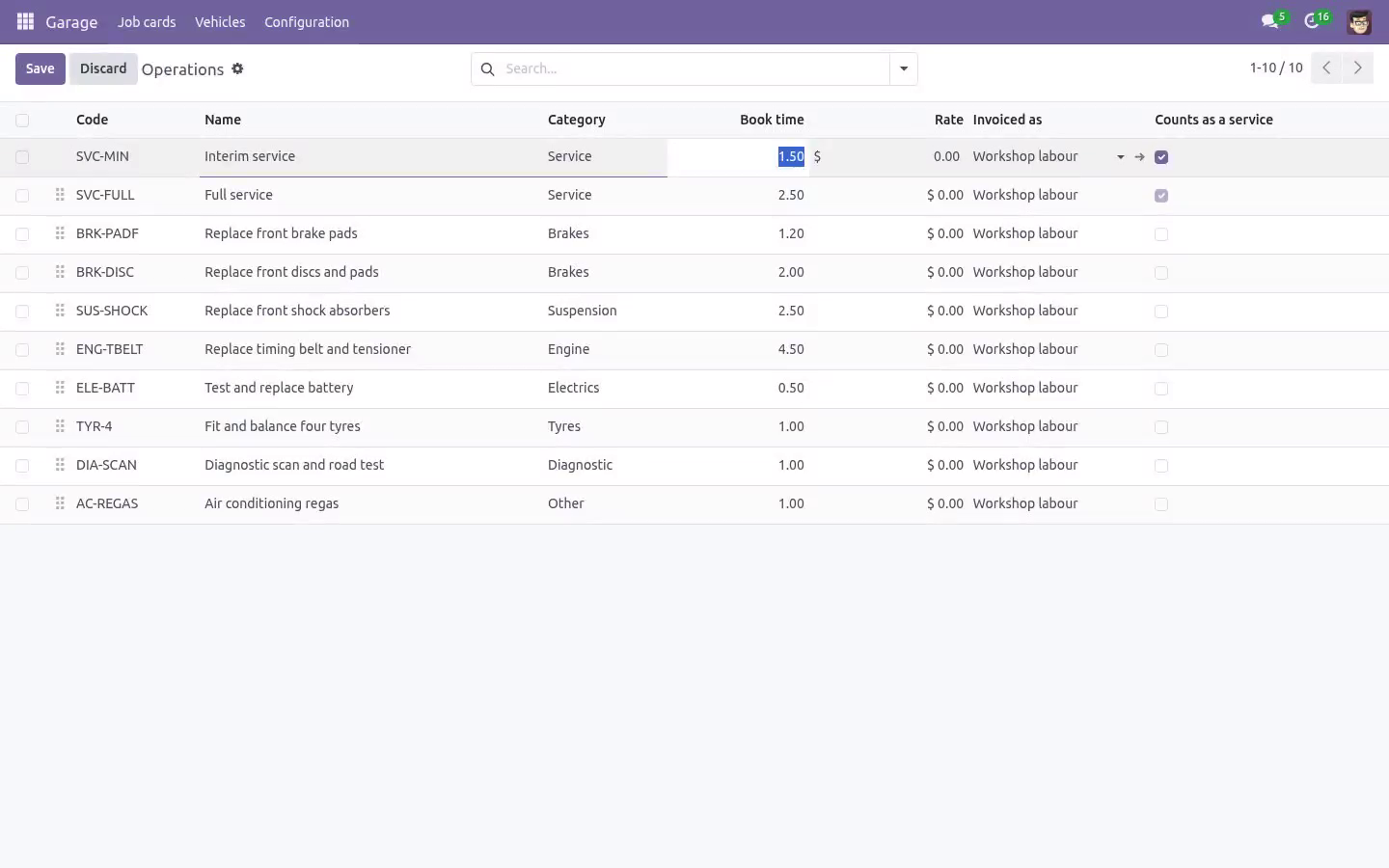Click the 1-10 / 10 pager counter
This screenshot has width=1389, height=868.
pos(1276,68)
